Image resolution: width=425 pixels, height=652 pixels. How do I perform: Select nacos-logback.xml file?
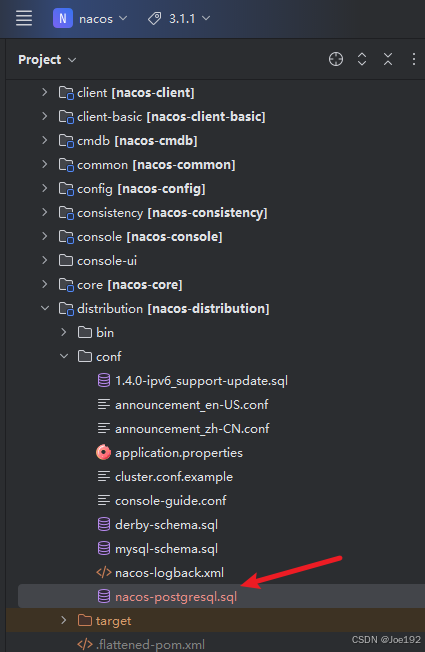[x=169, y=573]
